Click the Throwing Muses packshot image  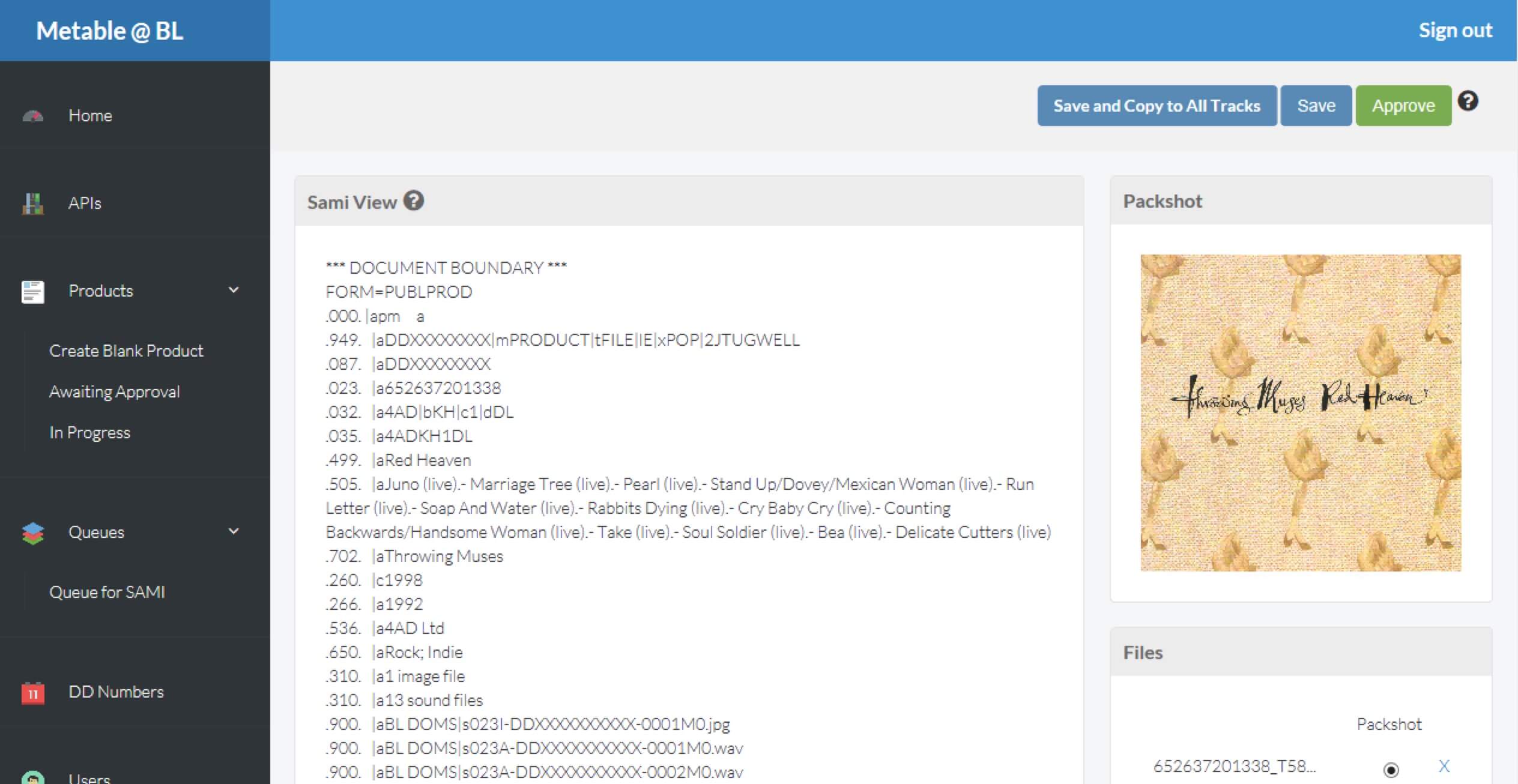(1301, 412)
